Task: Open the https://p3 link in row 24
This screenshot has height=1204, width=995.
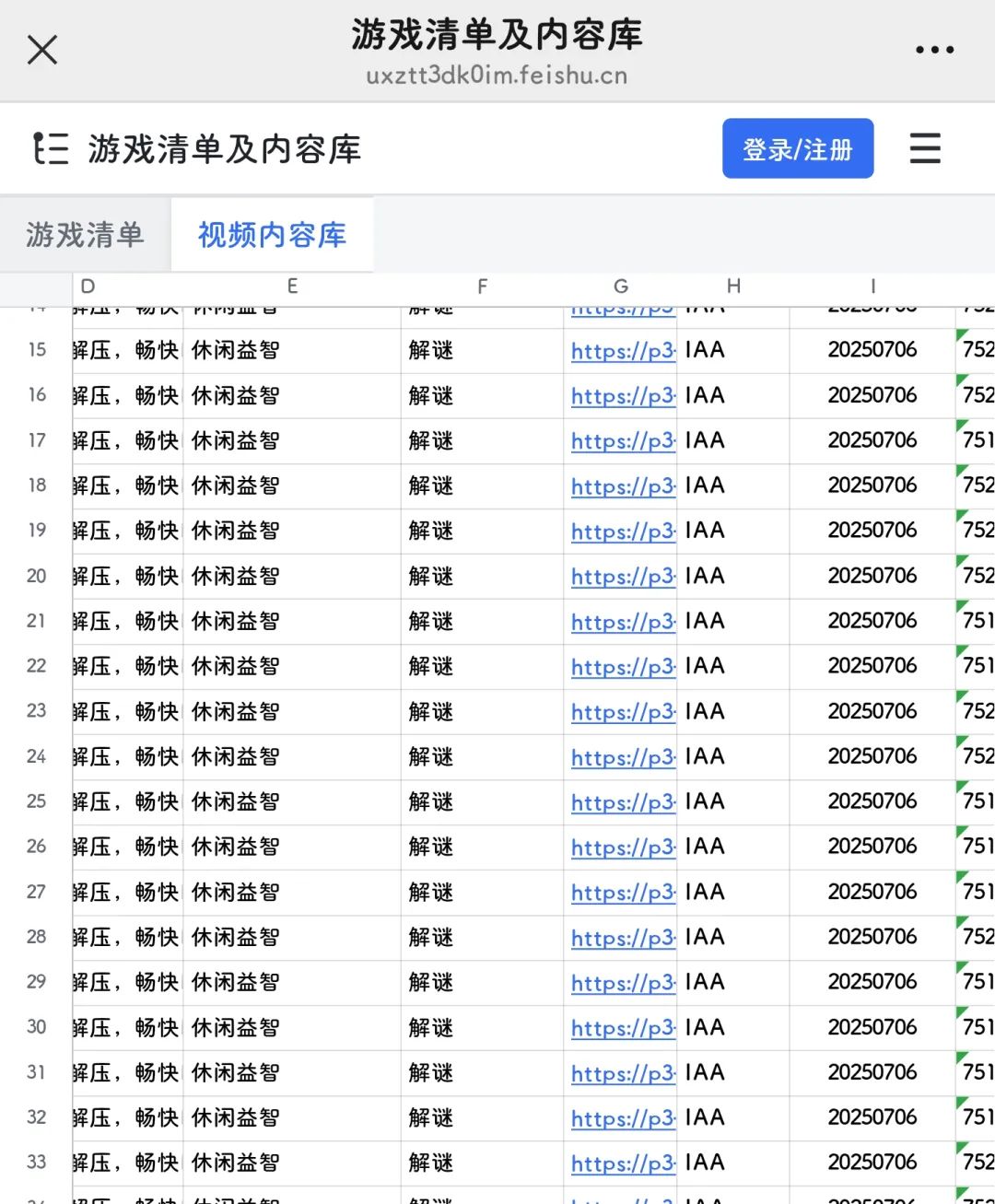Action: click(x=624, y=757)
